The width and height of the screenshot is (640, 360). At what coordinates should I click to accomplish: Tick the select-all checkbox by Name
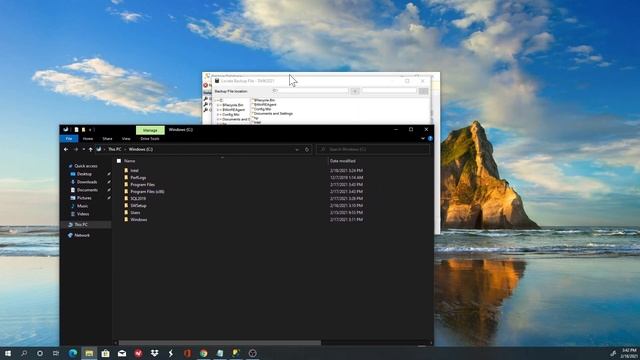click(x=119, y=161)
